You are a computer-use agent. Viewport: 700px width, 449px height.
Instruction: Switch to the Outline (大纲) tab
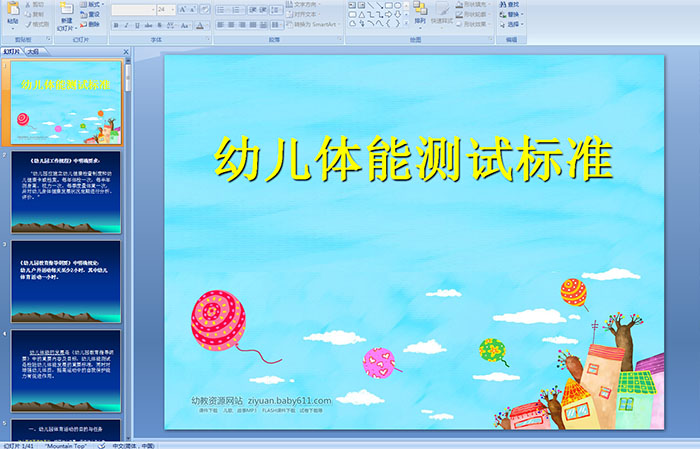tap(34, 52)
